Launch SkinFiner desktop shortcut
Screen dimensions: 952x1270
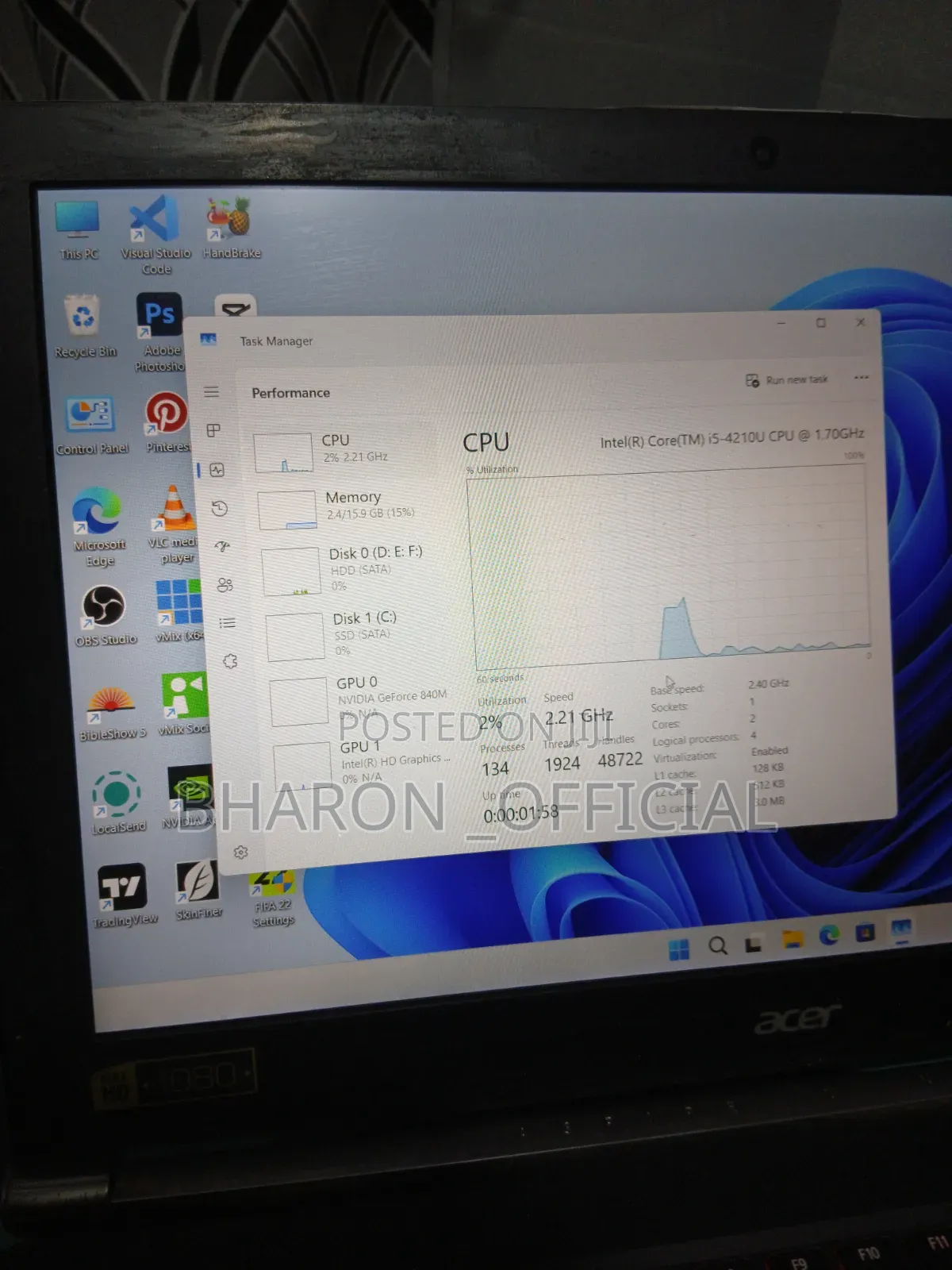198,890
